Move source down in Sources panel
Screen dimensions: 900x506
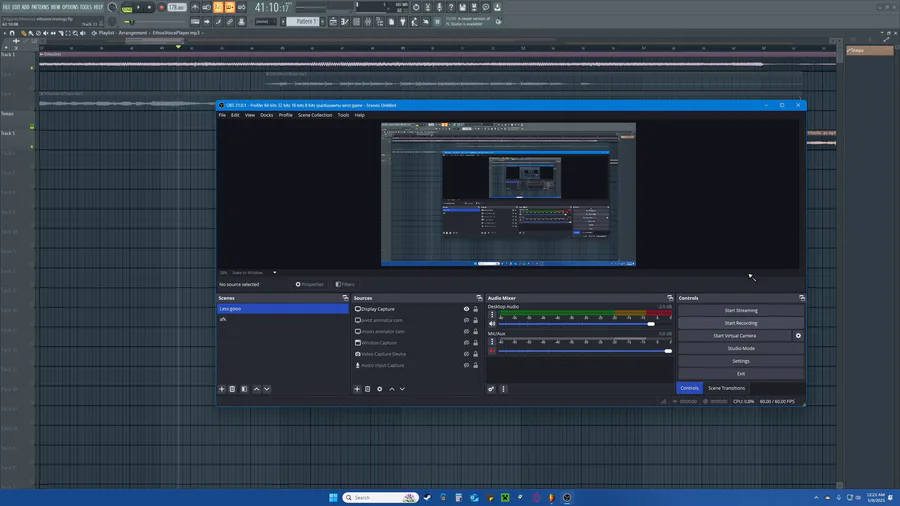point(402,389)
